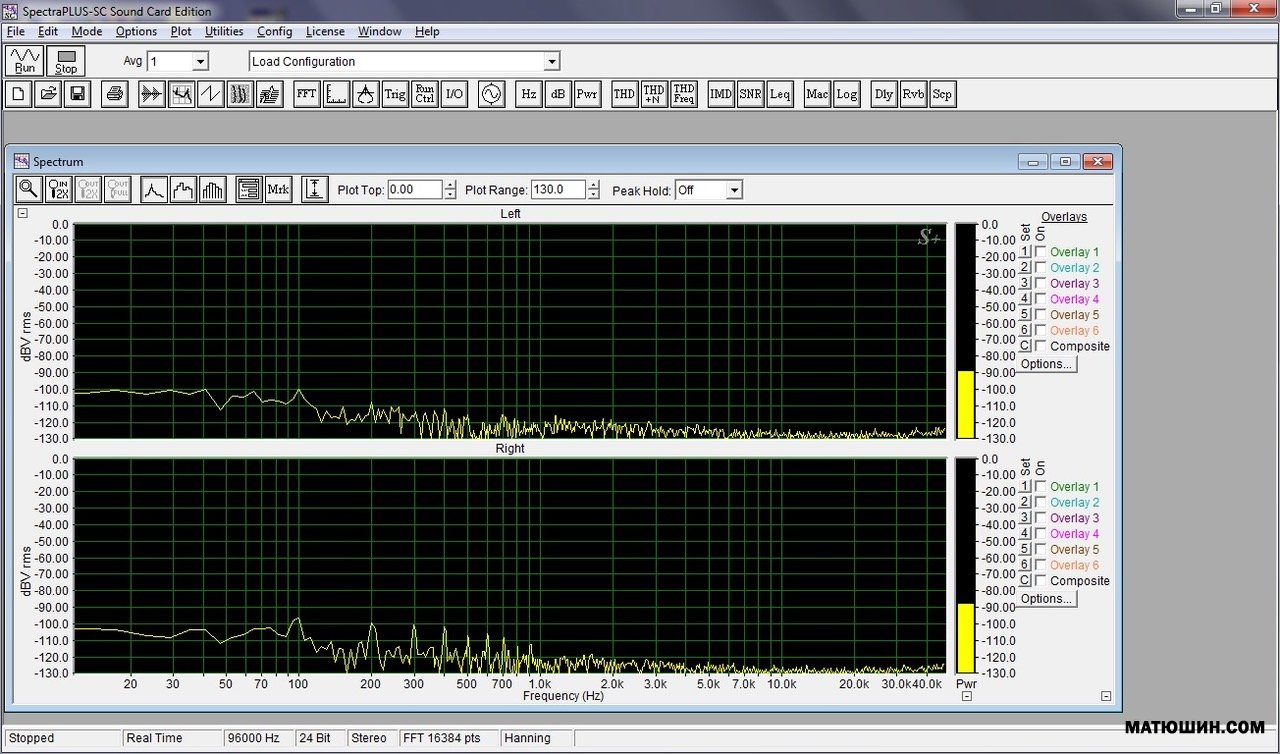Image resolution: width=1280 pixels, height=754 pixels.
Task: Select the magnifier zoom tool in Spectrum
Action: (x=29, y=189)
